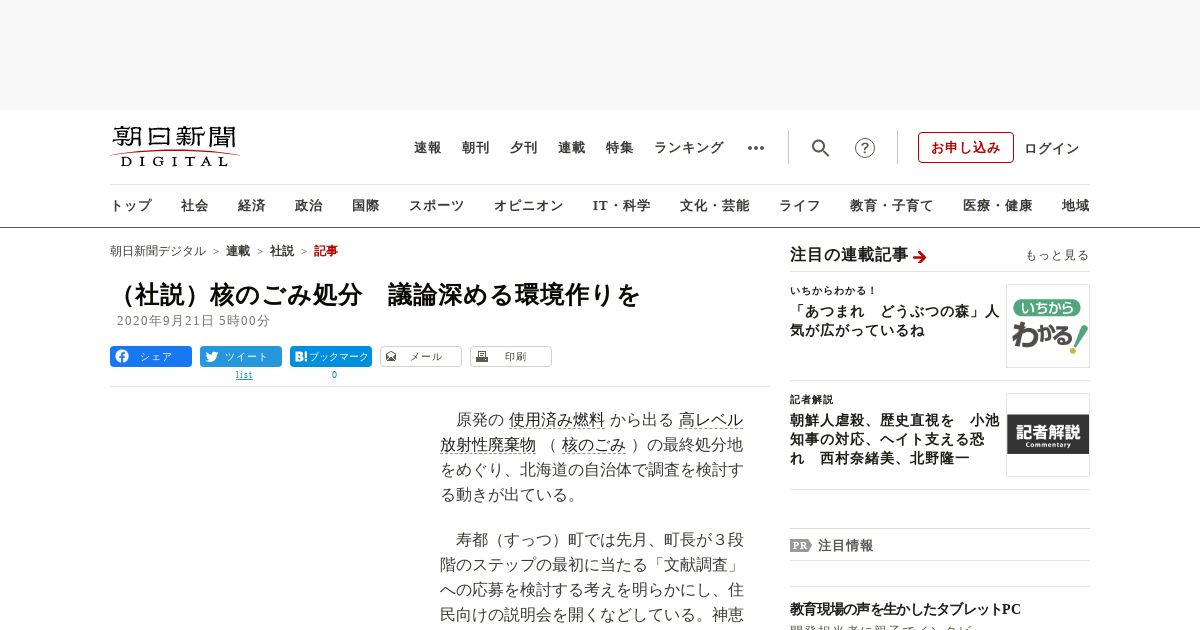Click the 社説 breadcrumb link

282,251
